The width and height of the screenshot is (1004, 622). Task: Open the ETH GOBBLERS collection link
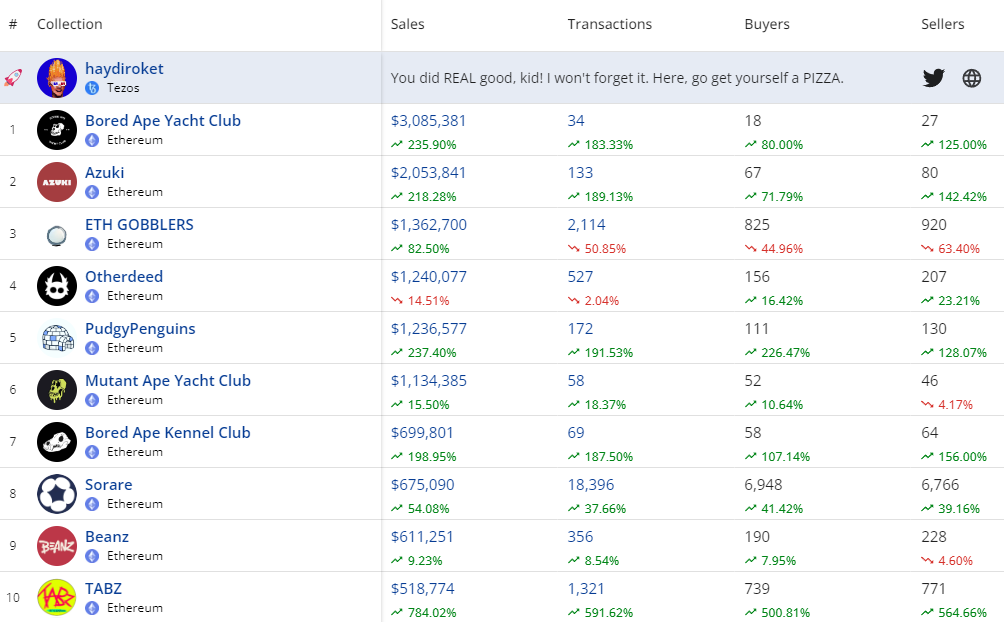(139, 225)
